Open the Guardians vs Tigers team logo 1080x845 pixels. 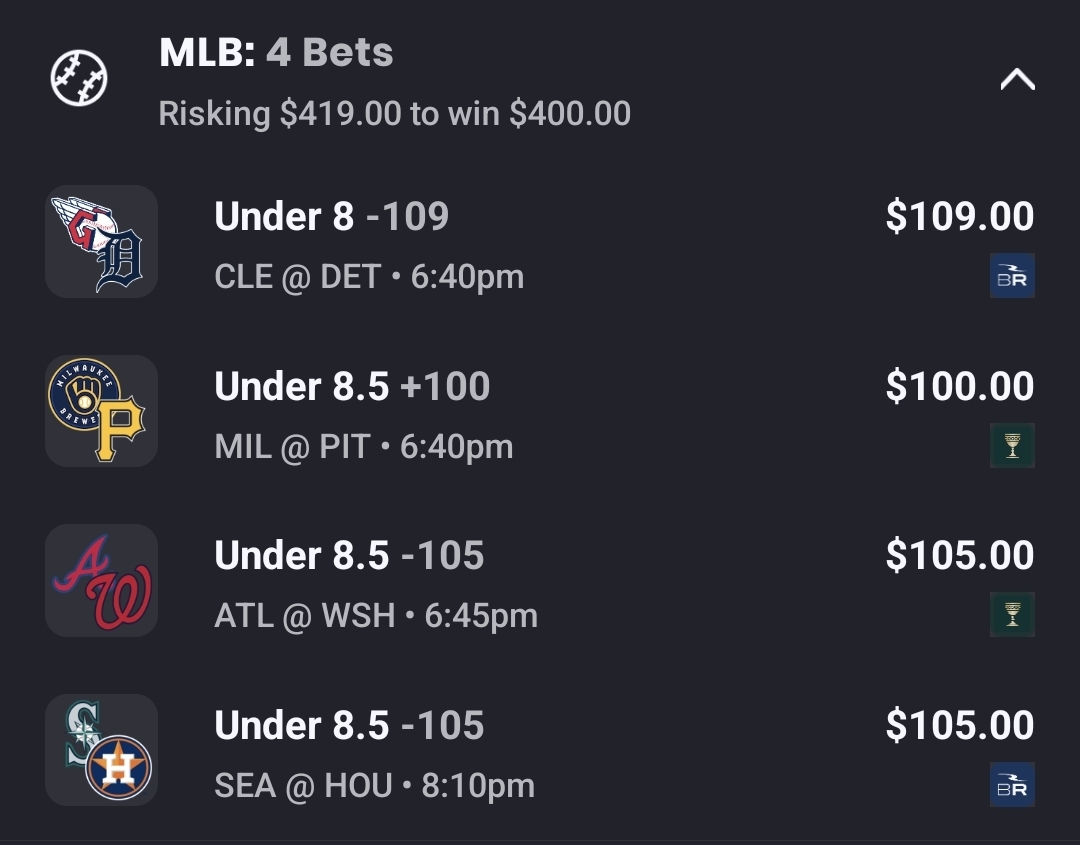click(x=101, y=242)
